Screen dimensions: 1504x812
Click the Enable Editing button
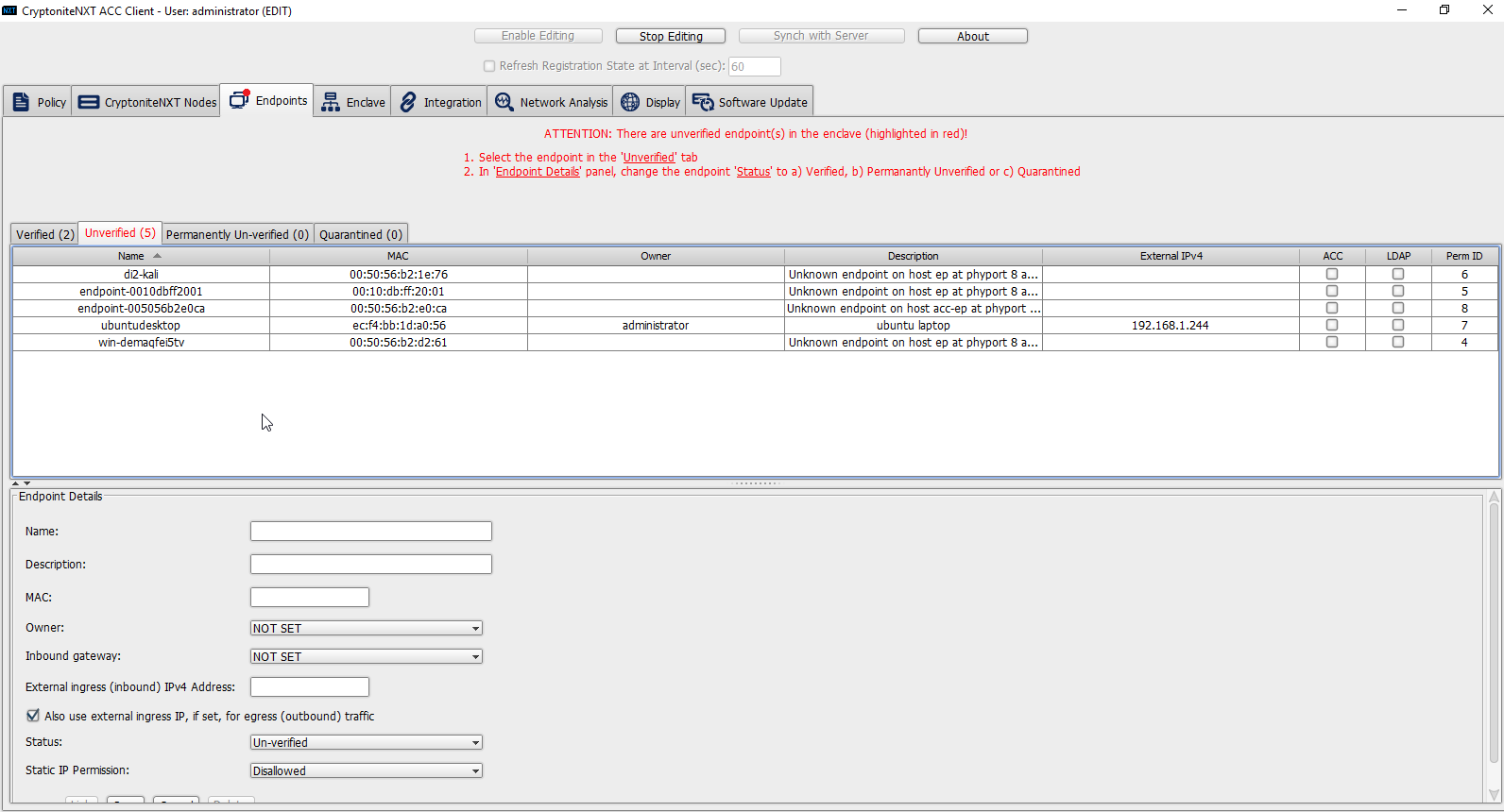pos(538,36)
